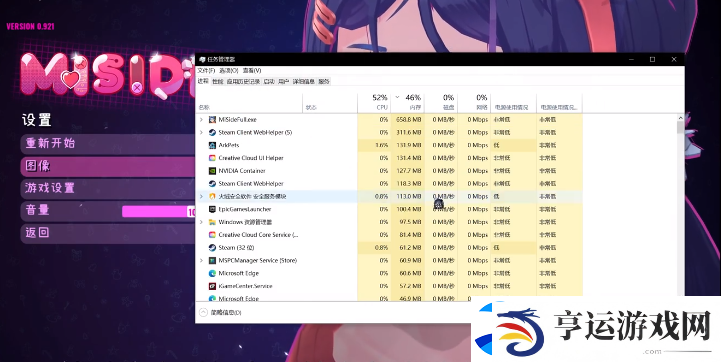
Task: Expand the Windows 资源管理器 process group
Action: click(201, 222)
